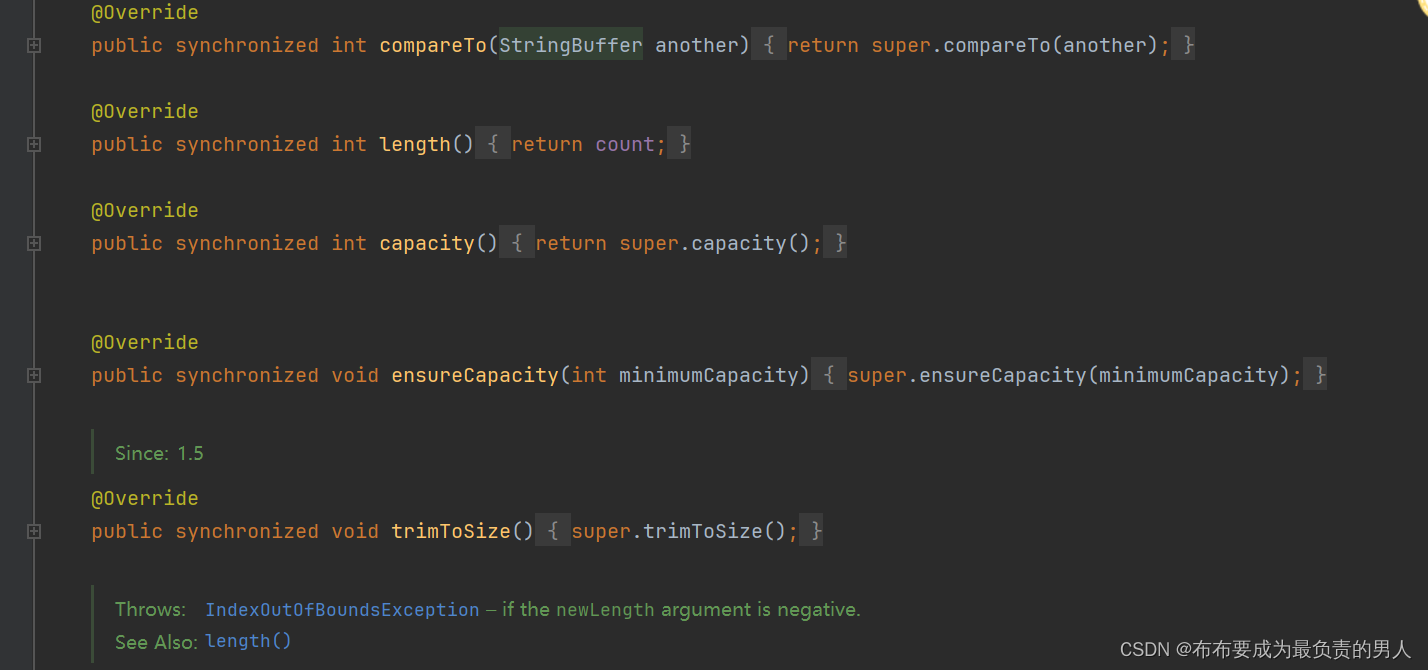
Task: Expand gutter fold icon beside ensureCapacity method
Action: (34, 375)
